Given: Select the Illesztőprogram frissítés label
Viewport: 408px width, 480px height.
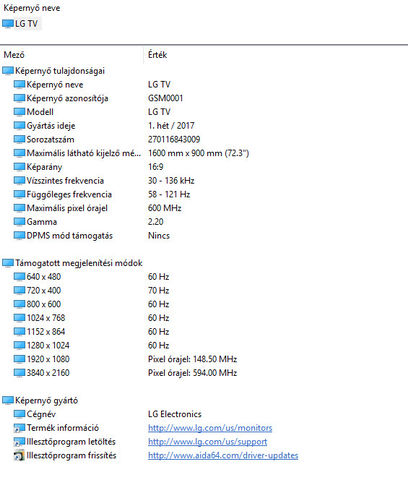Looking at the screenshot, I should coord(71,455).
